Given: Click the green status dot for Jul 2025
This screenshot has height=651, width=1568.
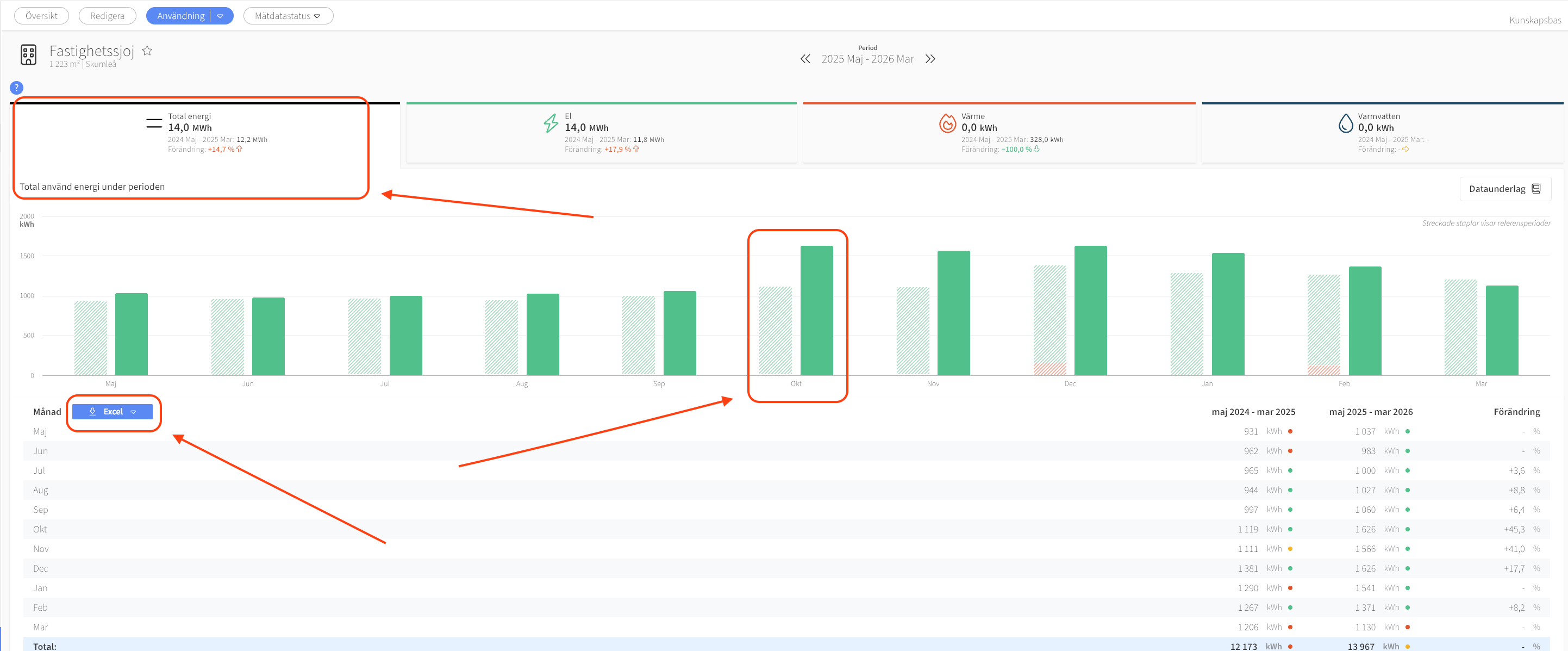Looking at the screenshot, I should click(x=1408, y=471).
